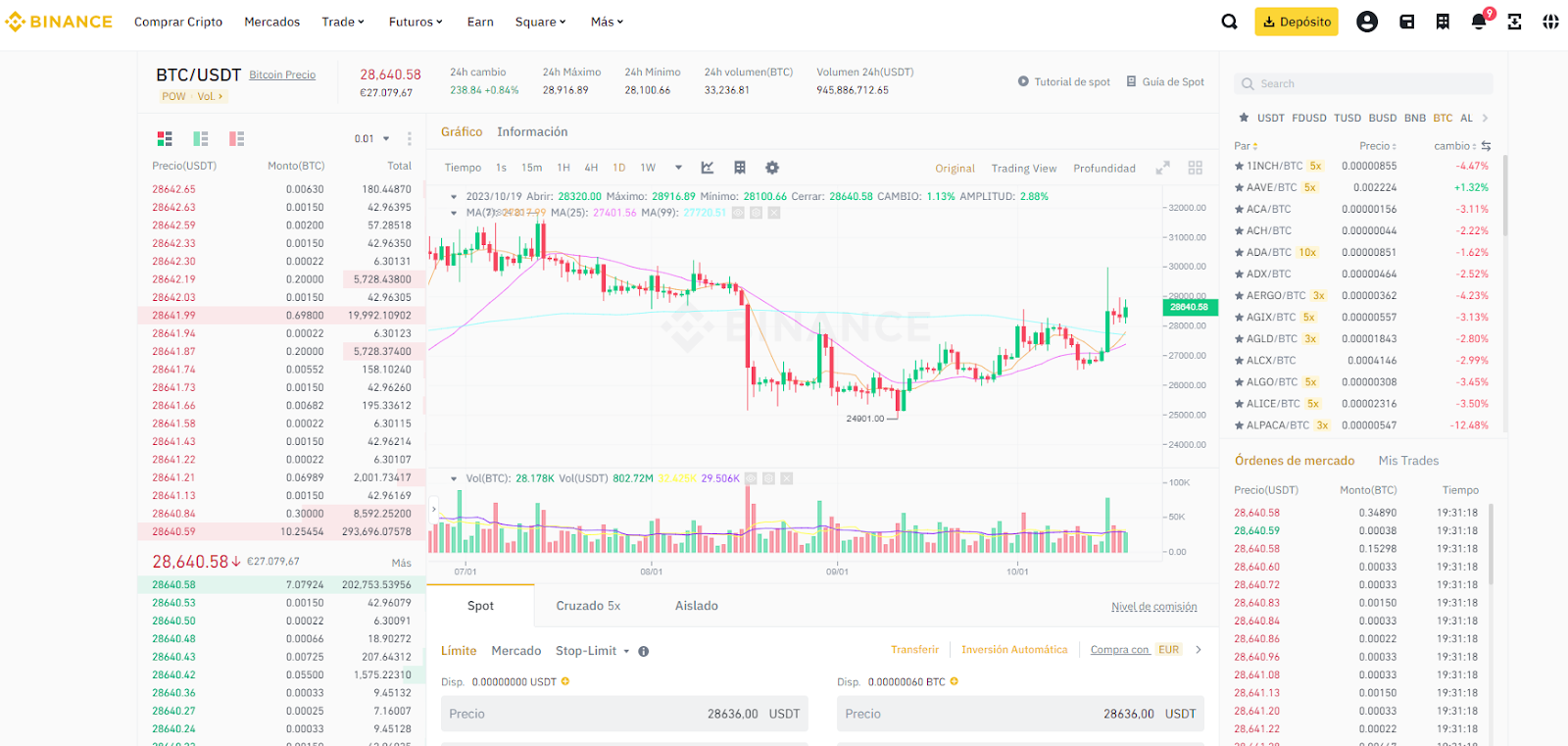Show buy orders only in order book

point(201,138)
